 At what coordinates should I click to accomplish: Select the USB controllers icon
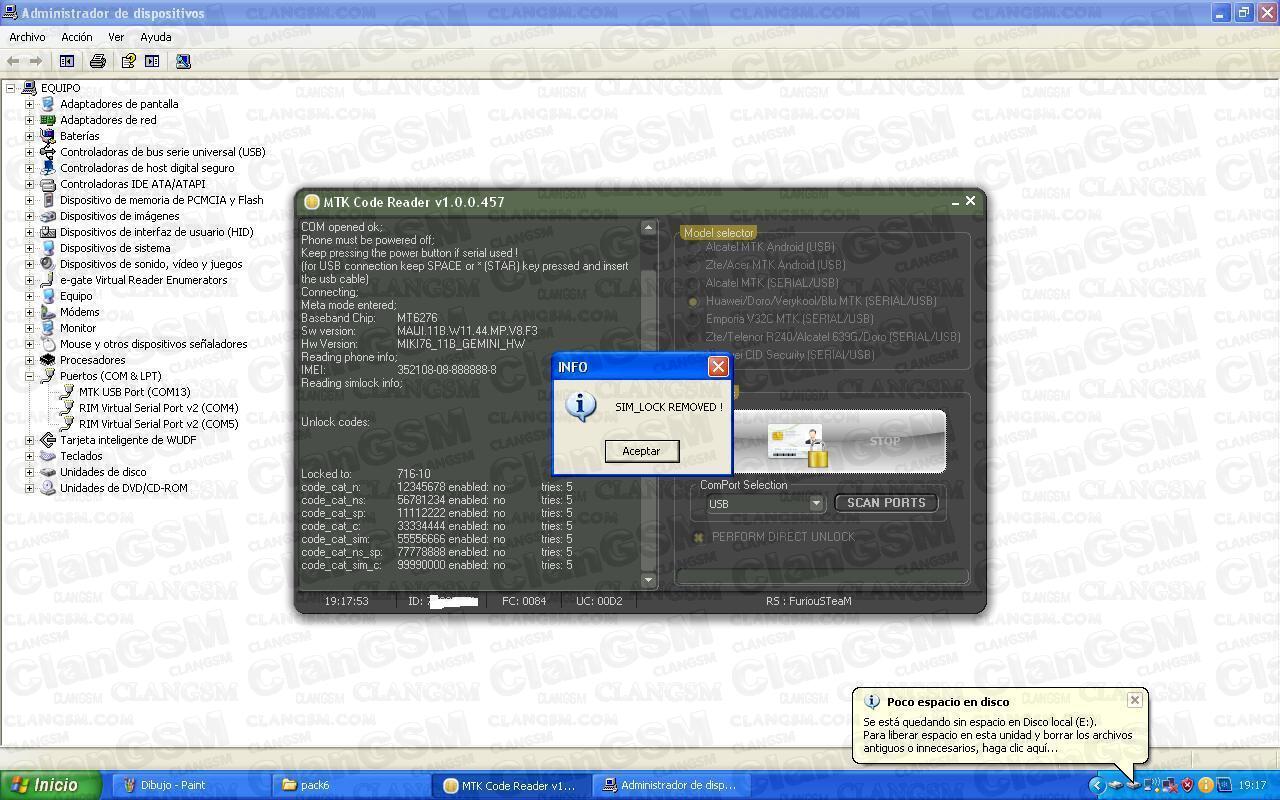click(47, 152)
